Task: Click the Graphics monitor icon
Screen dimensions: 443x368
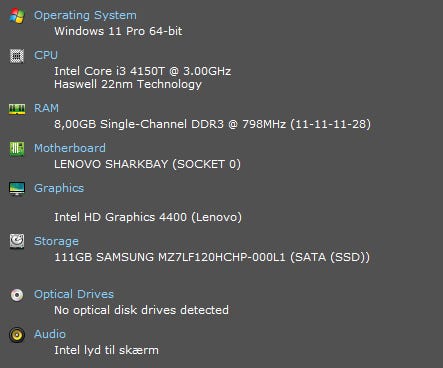Action: click(x=17, y=189)
